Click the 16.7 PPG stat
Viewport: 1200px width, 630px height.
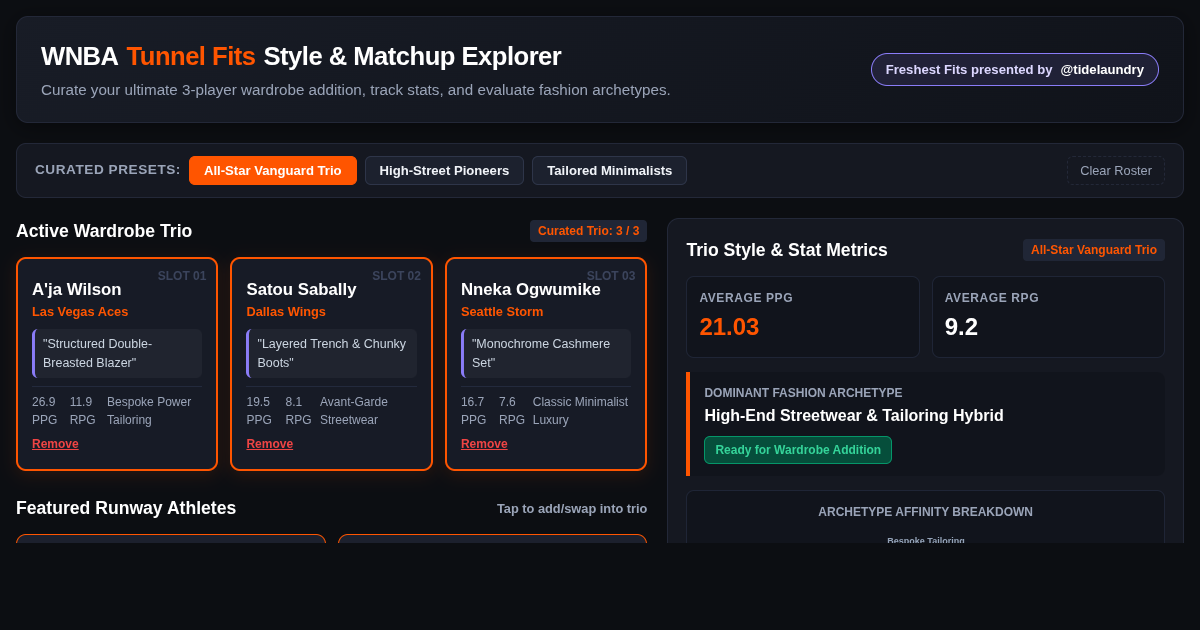[x=474, y=411]
